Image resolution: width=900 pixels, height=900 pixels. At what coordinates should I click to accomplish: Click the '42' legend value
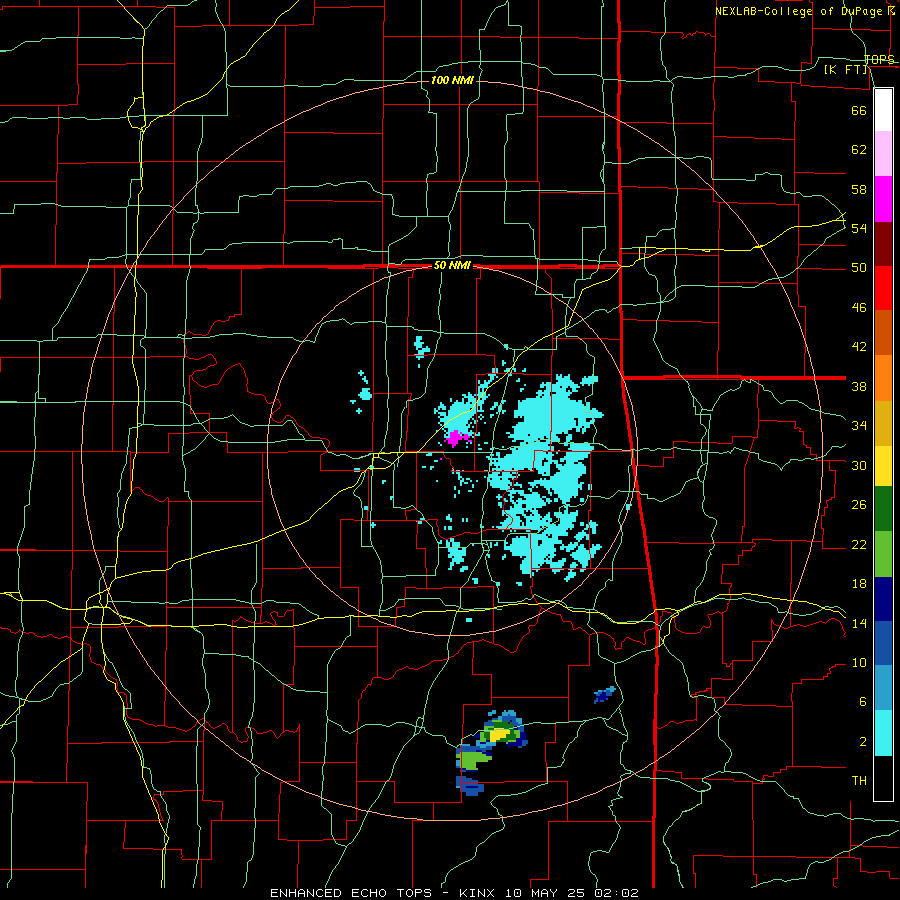tap(859, 347)
